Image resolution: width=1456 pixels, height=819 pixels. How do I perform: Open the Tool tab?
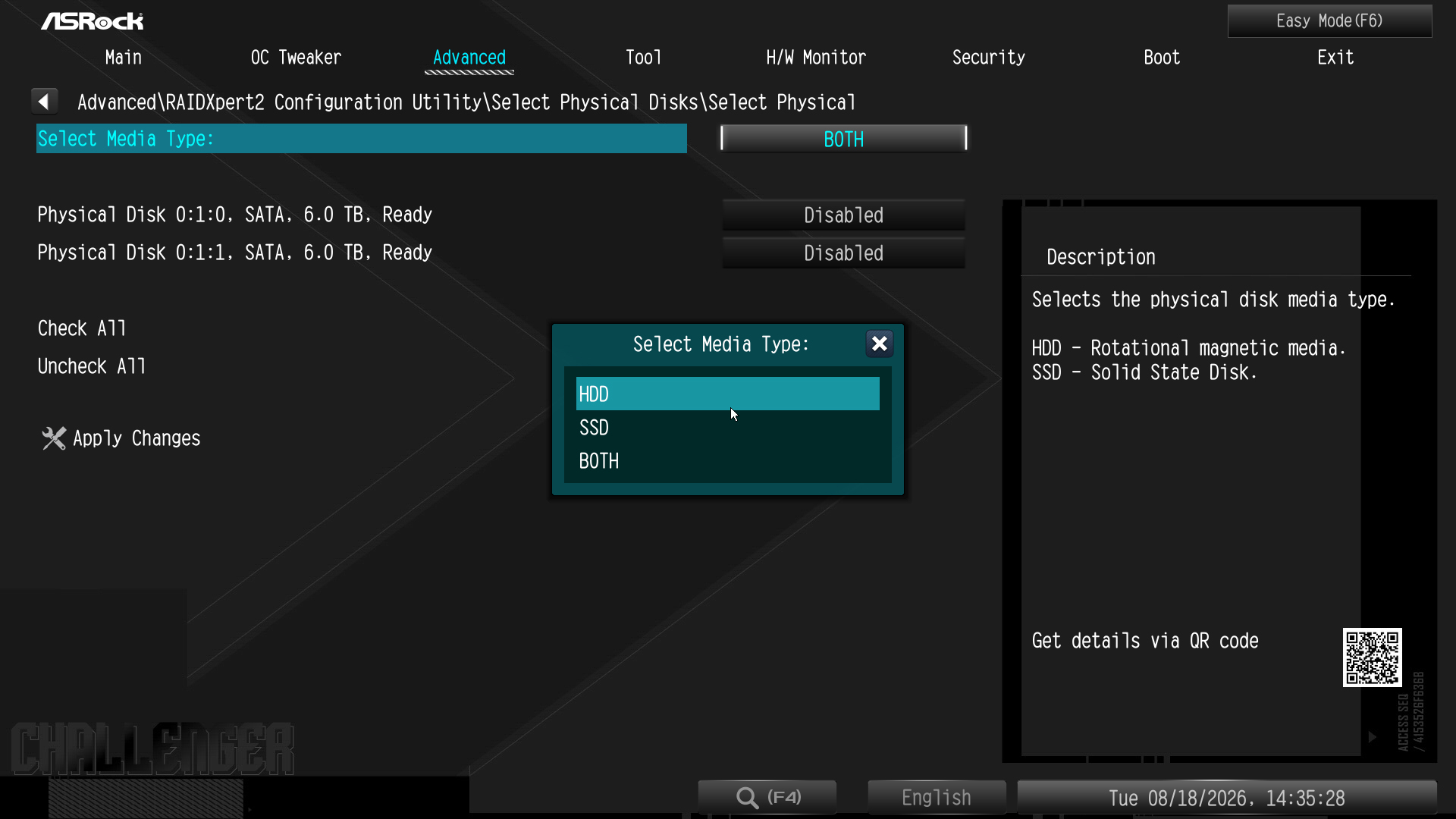[x=643, y=58]
